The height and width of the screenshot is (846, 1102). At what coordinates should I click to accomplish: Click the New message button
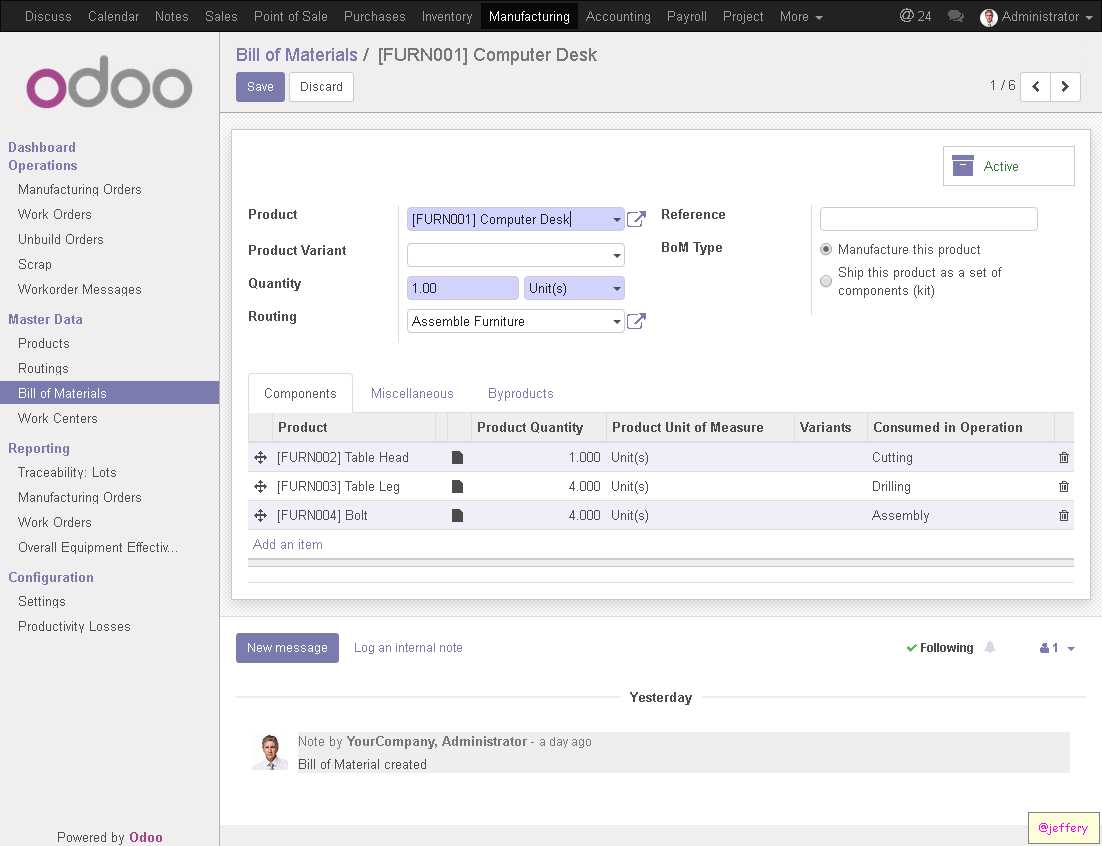[287, 648]
